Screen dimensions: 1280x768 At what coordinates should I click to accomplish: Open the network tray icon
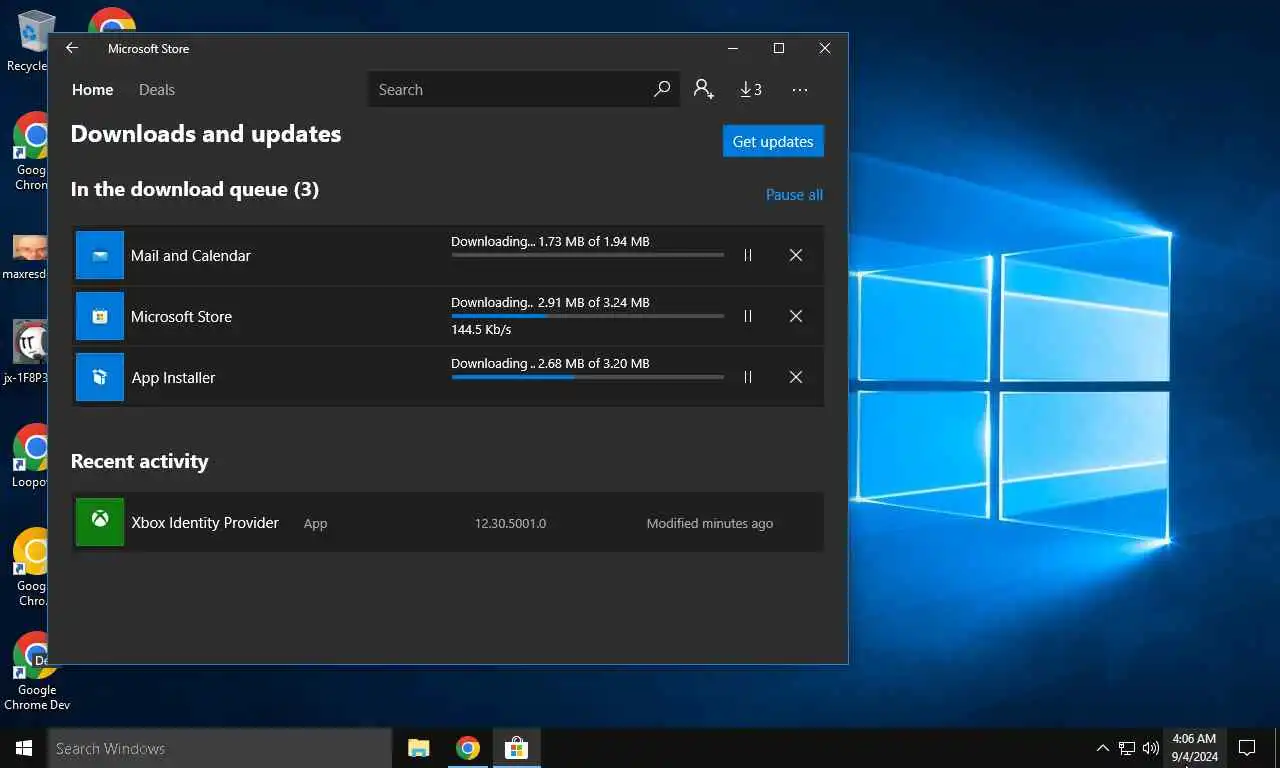pos(1127,748)
